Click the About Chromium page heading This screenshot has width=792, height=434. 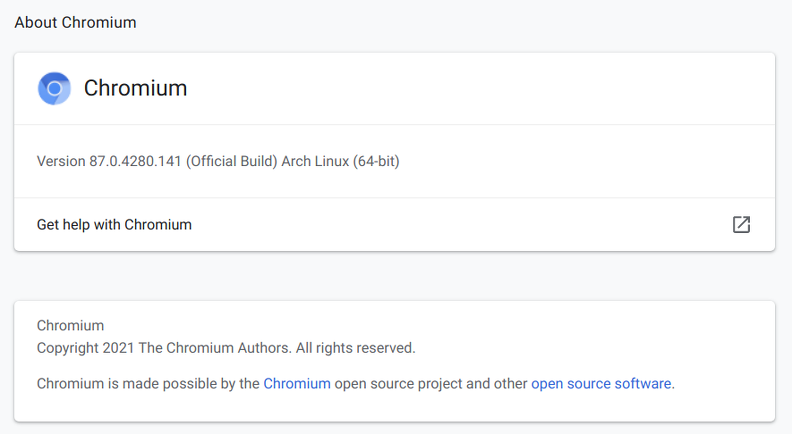(x=75, y=23)
